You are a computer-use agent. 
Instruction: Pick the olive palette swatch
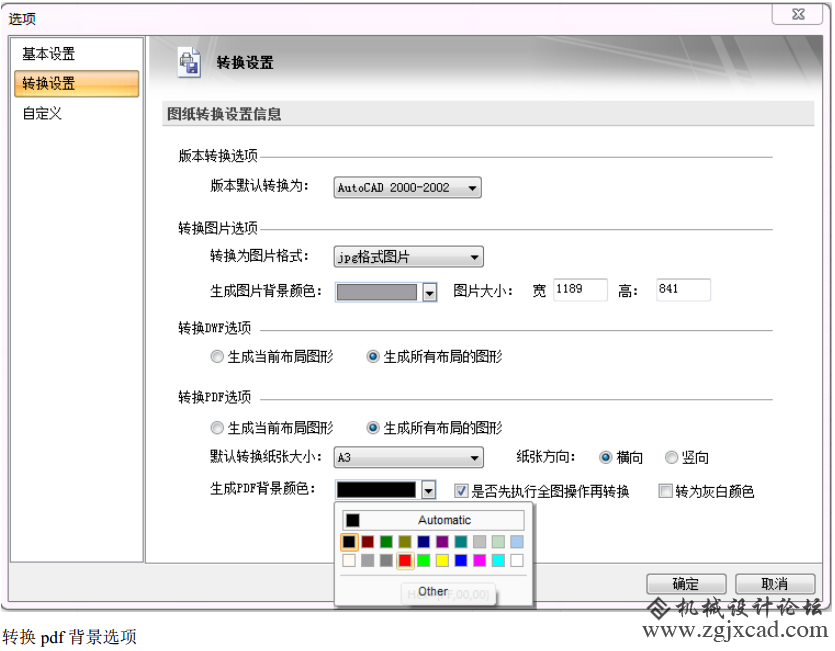coord(405,542)
